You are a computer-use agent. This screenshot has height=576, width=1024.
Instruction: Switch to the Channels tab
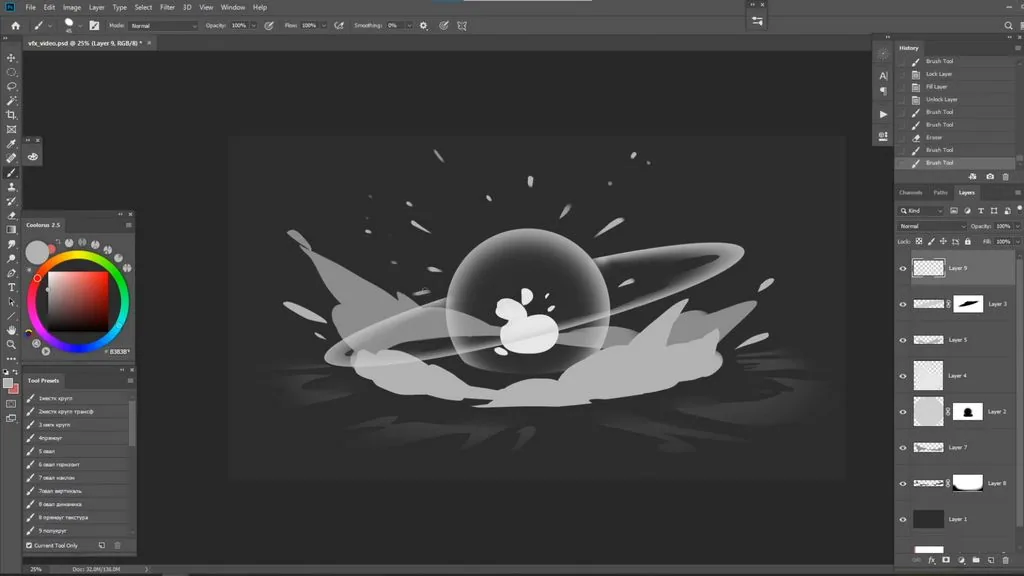910,193
